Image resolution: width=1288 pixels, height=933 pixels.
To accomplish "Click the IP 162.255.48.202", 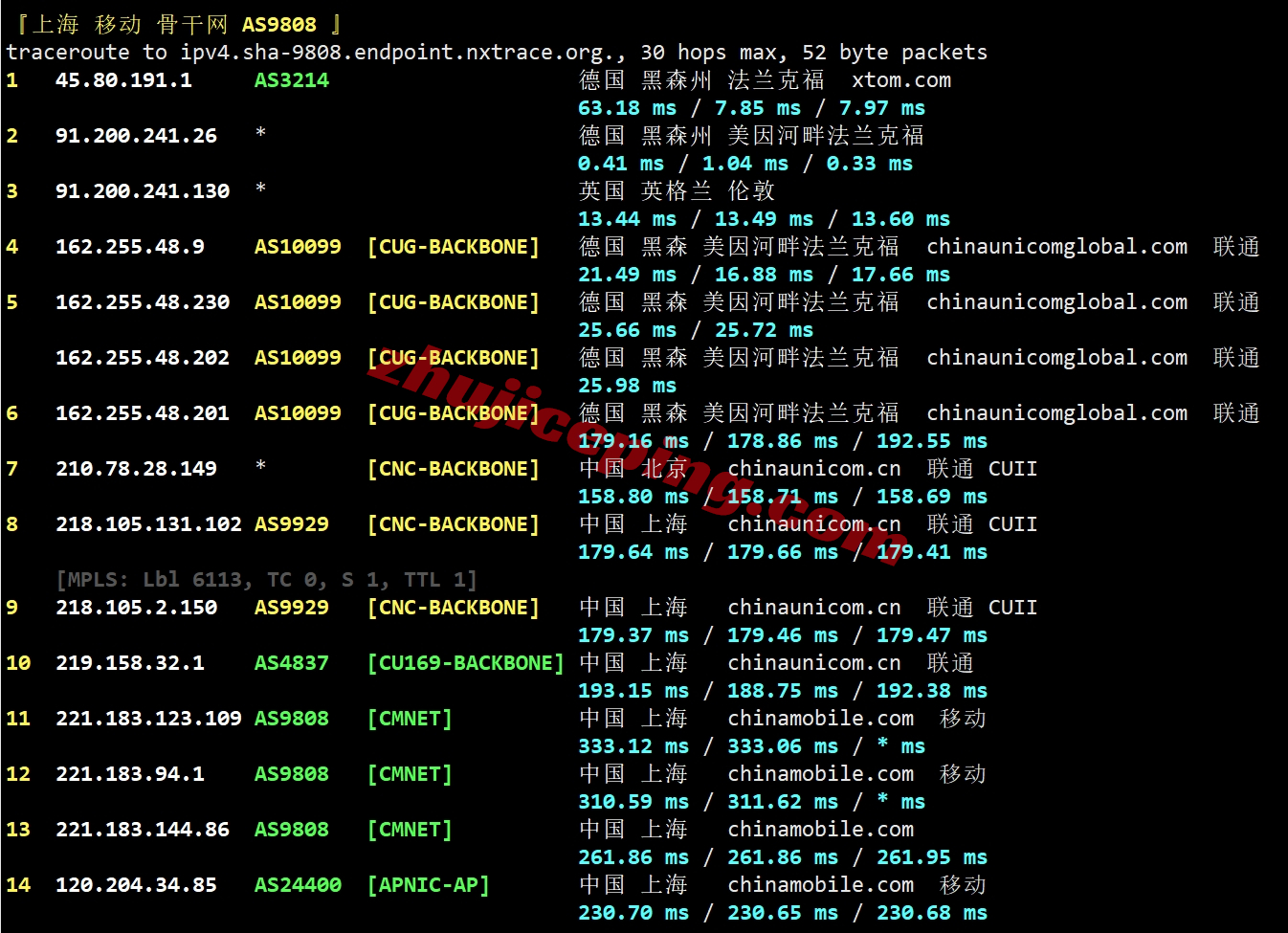I will (143, 358).
